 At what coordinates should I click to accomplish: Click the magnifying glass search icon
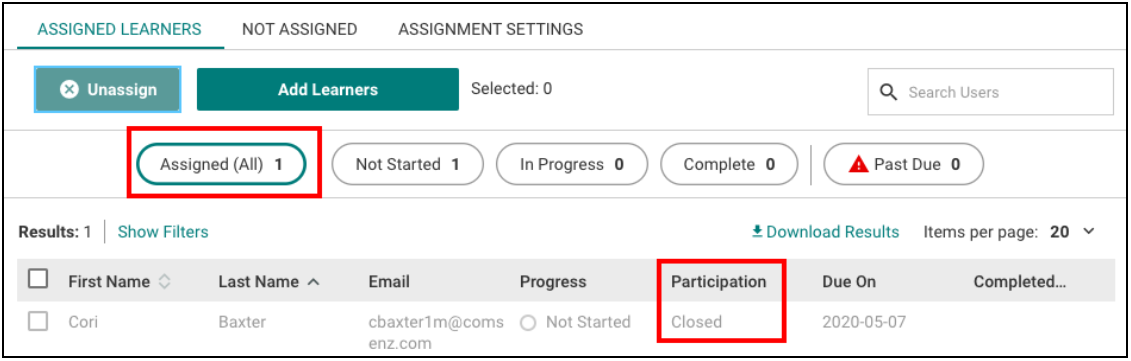[890, 92]
